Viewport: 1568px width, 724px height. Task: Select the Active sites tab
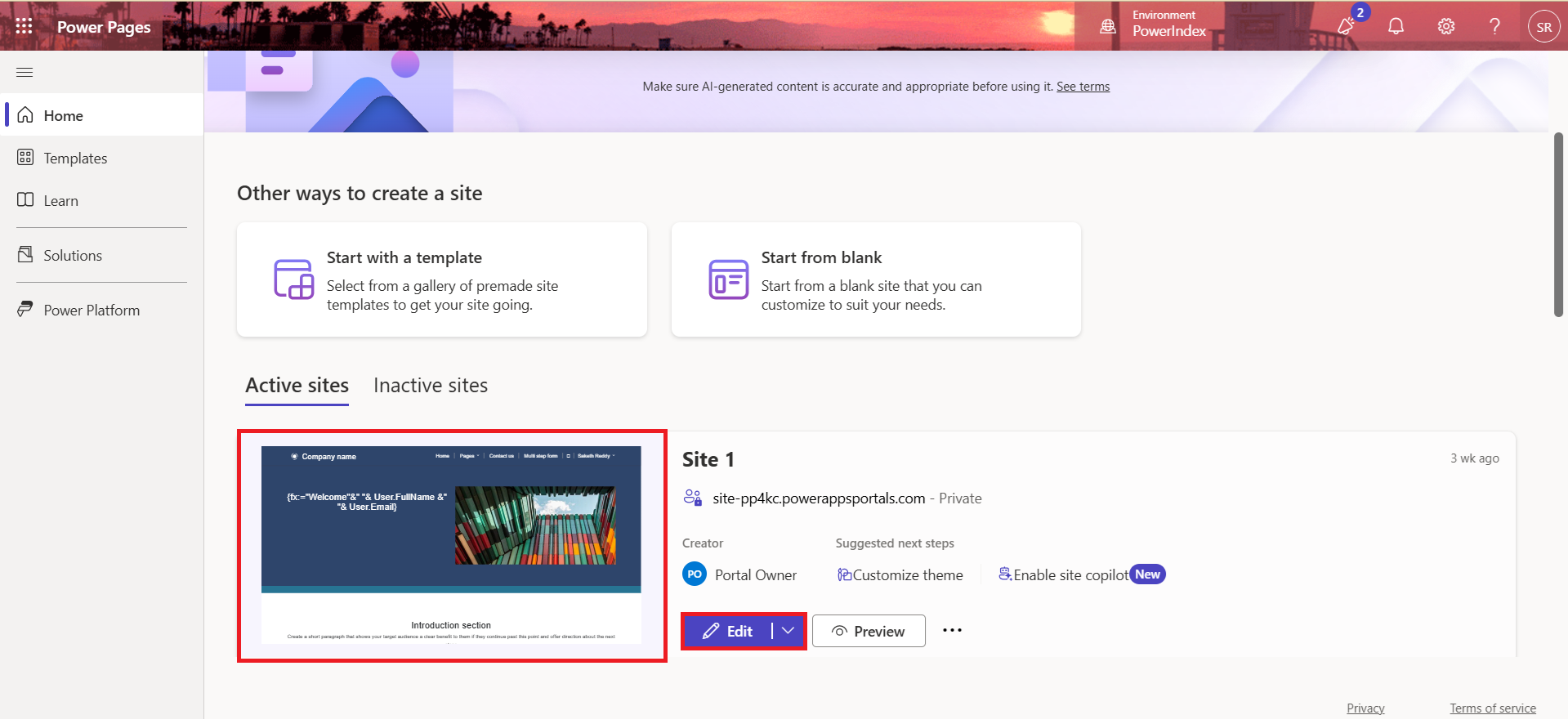coord(297,386)
